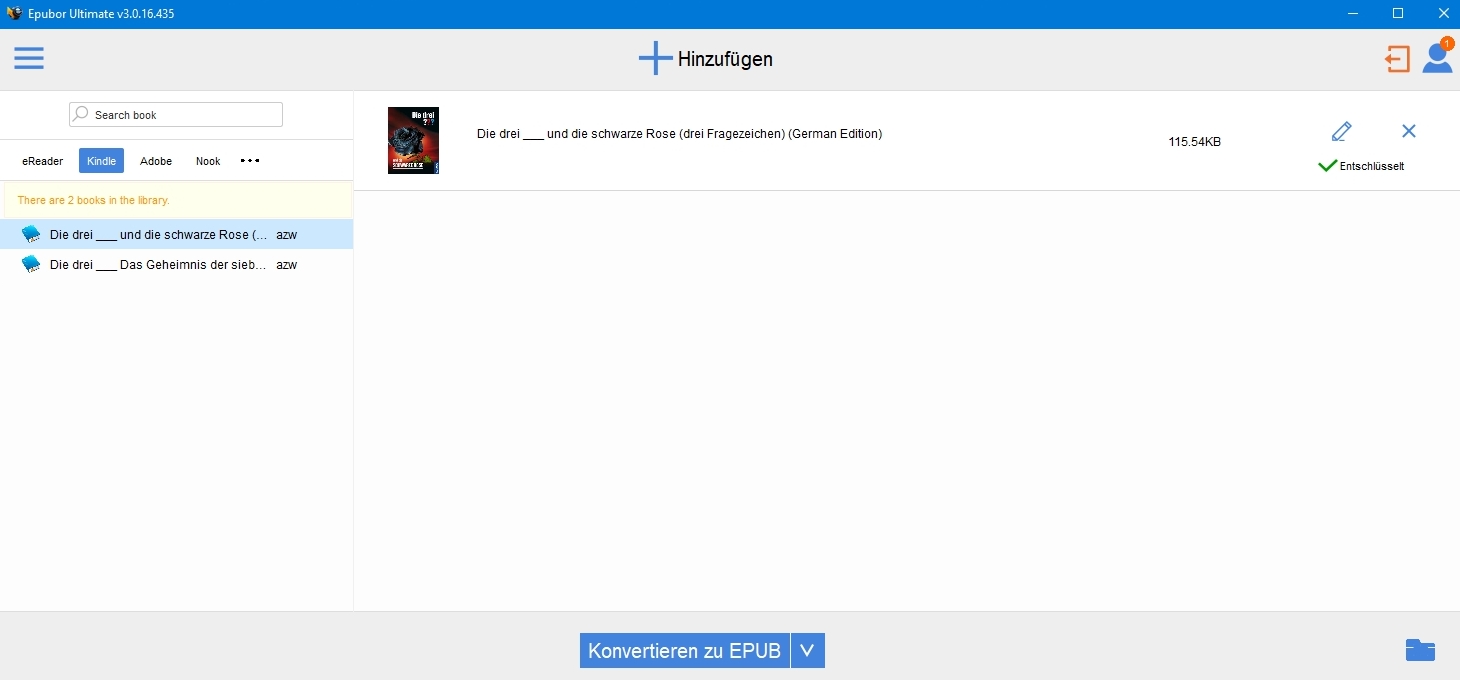The image size is (1460, 680).
Task: Open the hamburger main menu
Action: (x=29, y=59)
